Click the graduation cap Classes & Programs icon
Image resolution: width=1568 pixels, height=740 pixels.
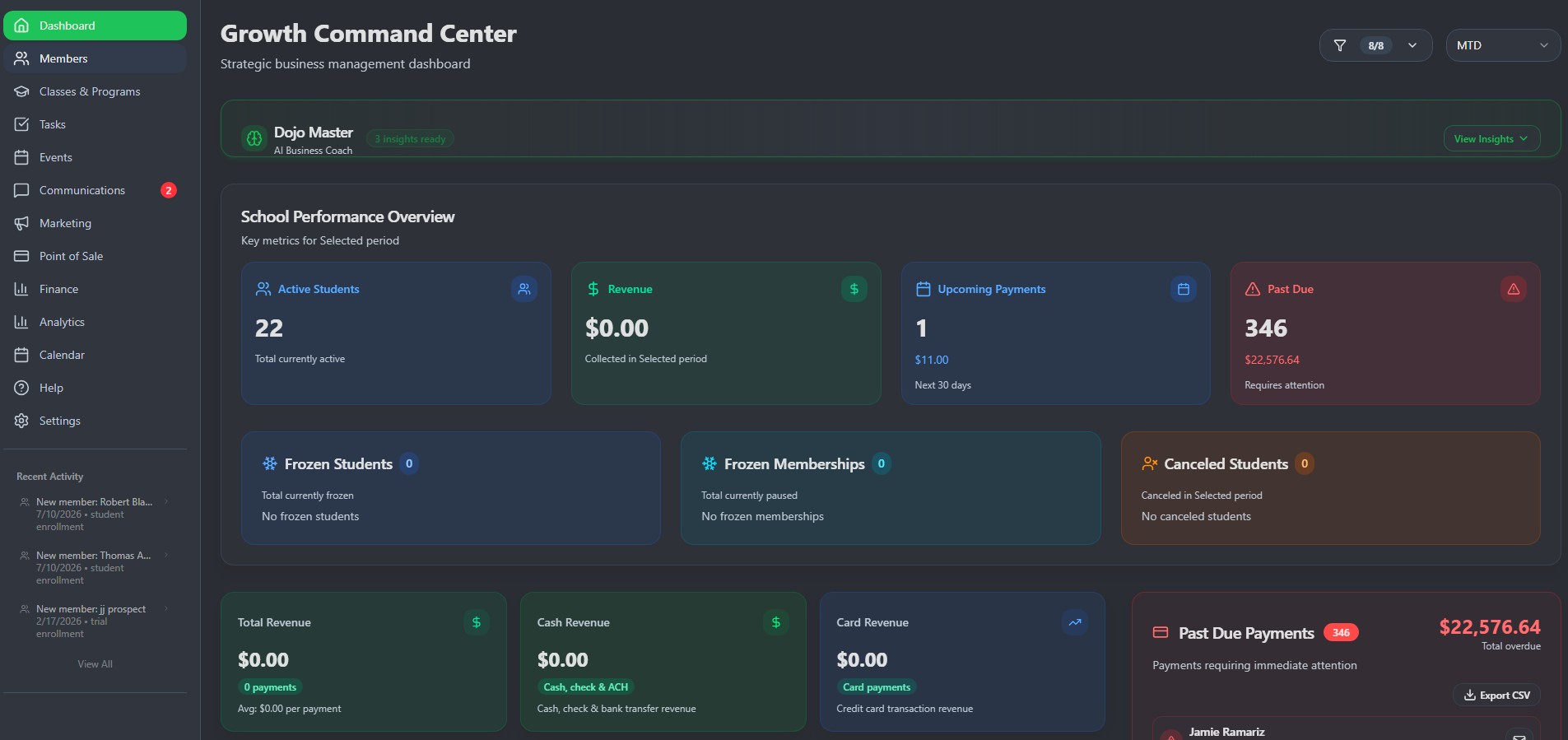tap(21, 91)
